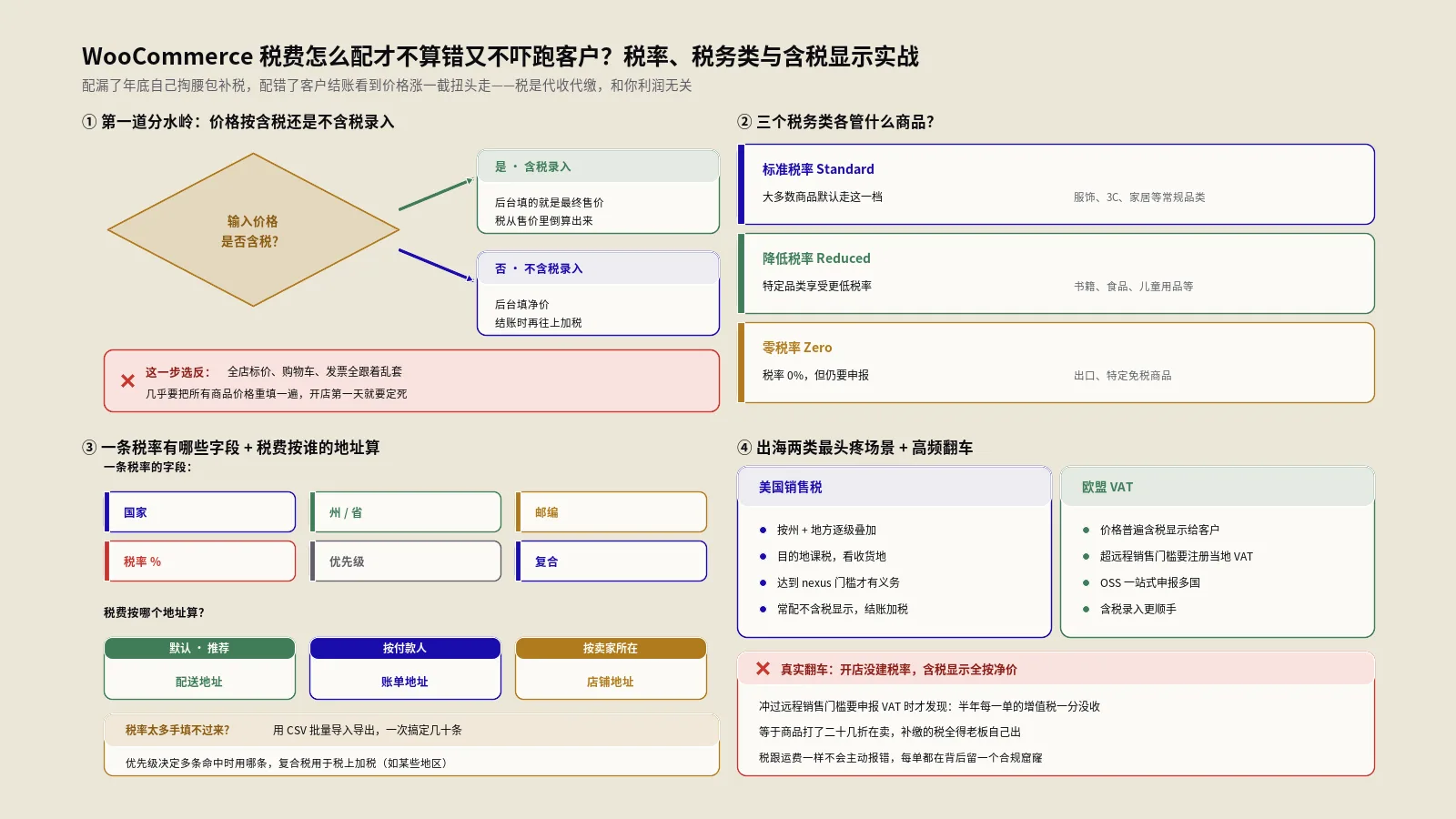Click the text 税率 0%，但仍要申报

click(x=815, y=375)
